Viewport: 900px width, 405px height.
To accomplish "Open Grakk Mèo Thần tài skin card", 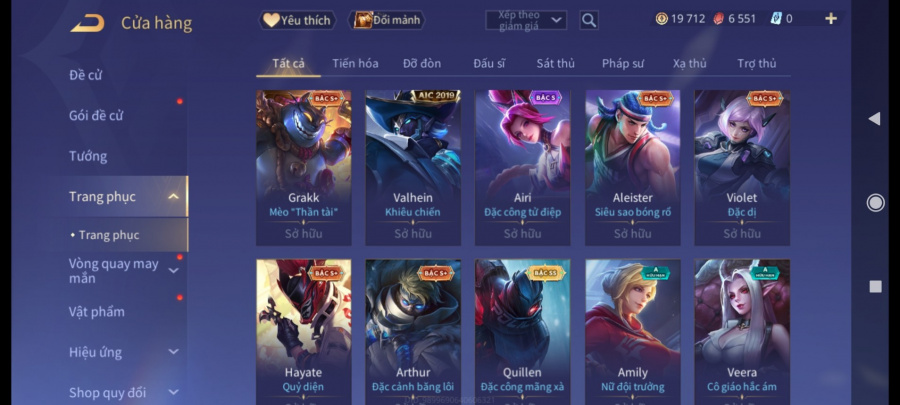I will coord(304,168).
